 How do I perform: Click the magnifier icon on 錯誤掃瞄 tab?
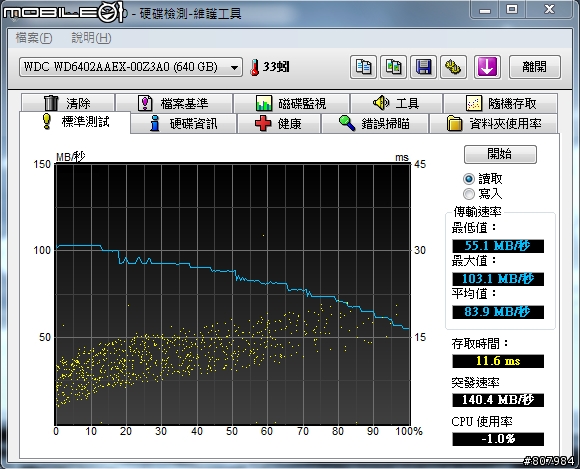click(x=347, y=123)
